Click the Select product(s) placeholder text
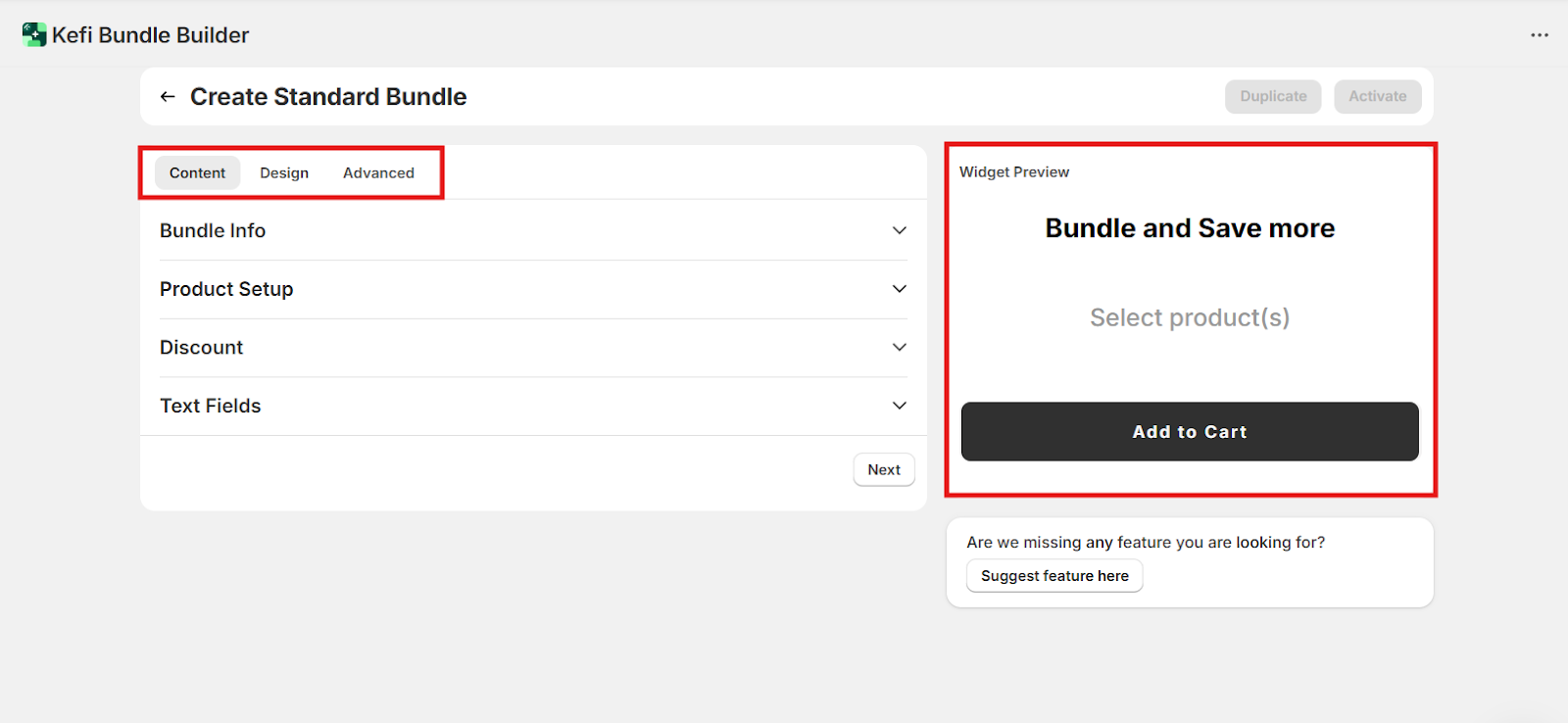 (x=1190, y=317)
